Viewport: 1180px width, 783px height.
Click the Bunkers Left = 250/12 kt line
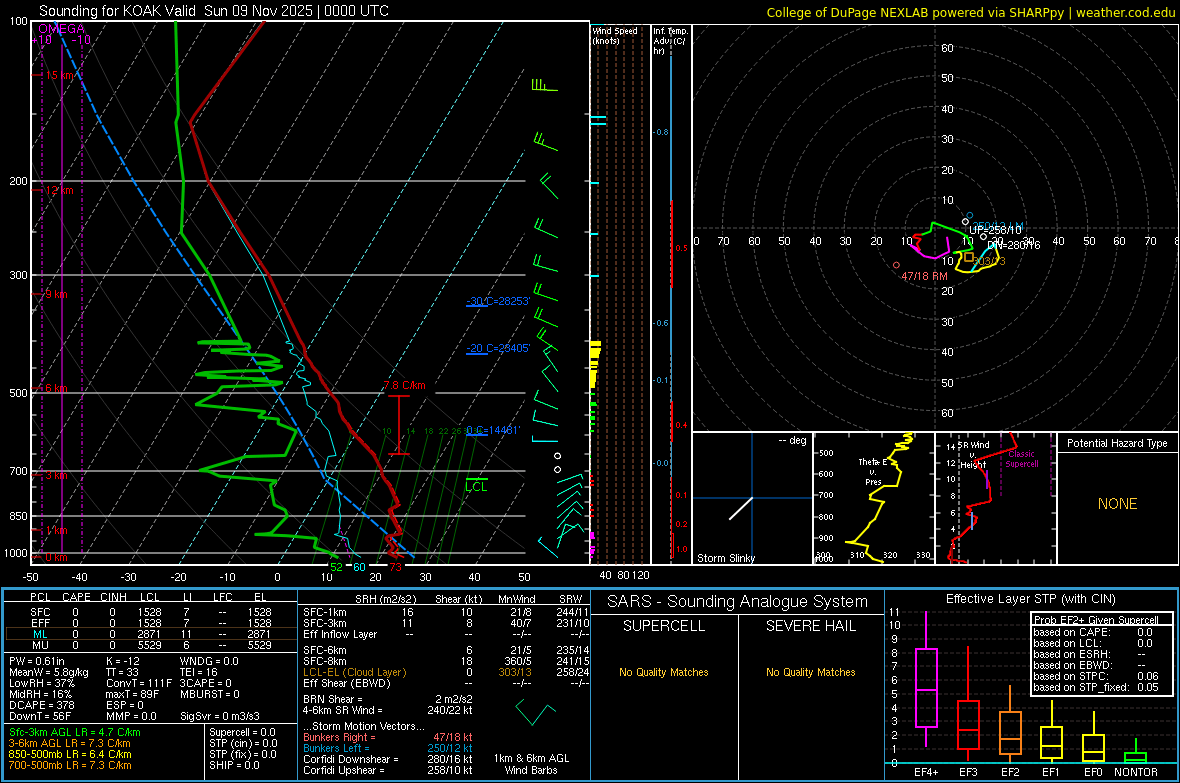pyautogui.click(x=388, y=748)
